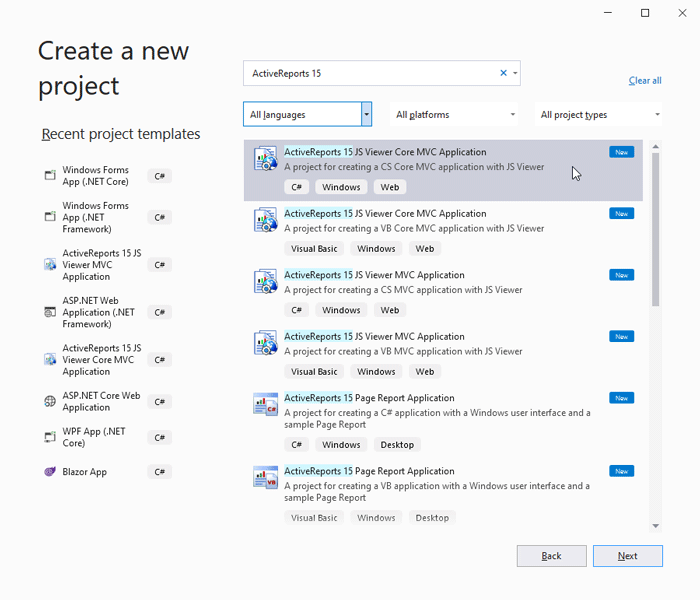Click Windows Forms App (.NET Framework) recent icon
This screenshot has width=700, height=600.
pos(50,217)
